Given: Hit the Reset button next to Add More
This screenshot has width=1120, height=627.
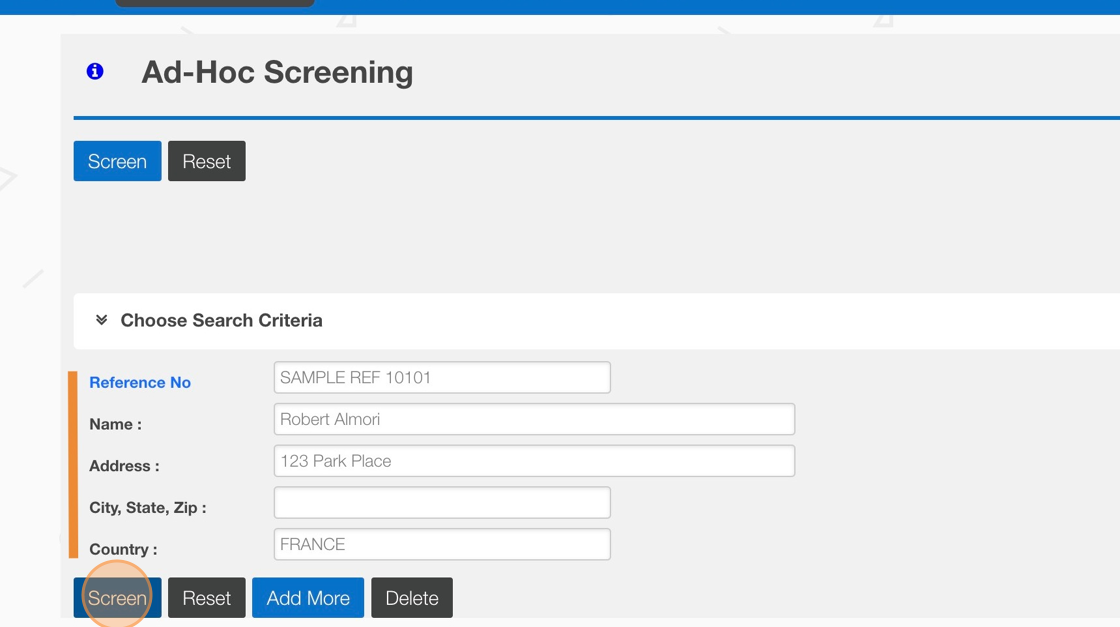Looking at the screenshot, I should point(206,598).
